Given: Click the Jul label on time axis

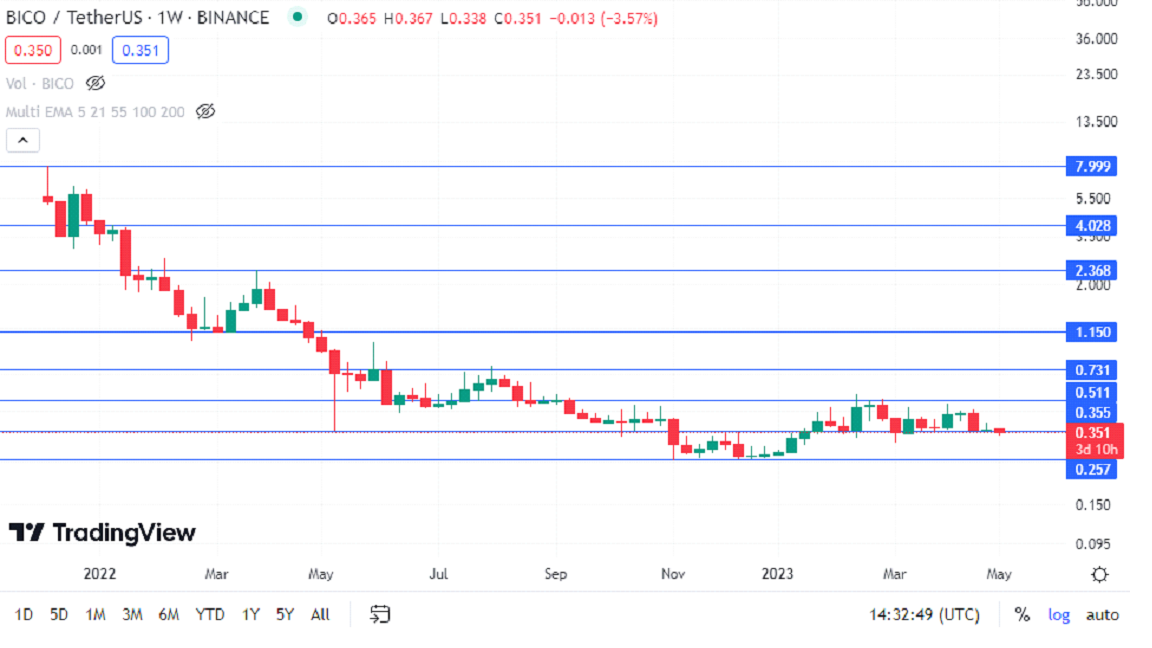Looking at the screenshot, I should point(439,574).
